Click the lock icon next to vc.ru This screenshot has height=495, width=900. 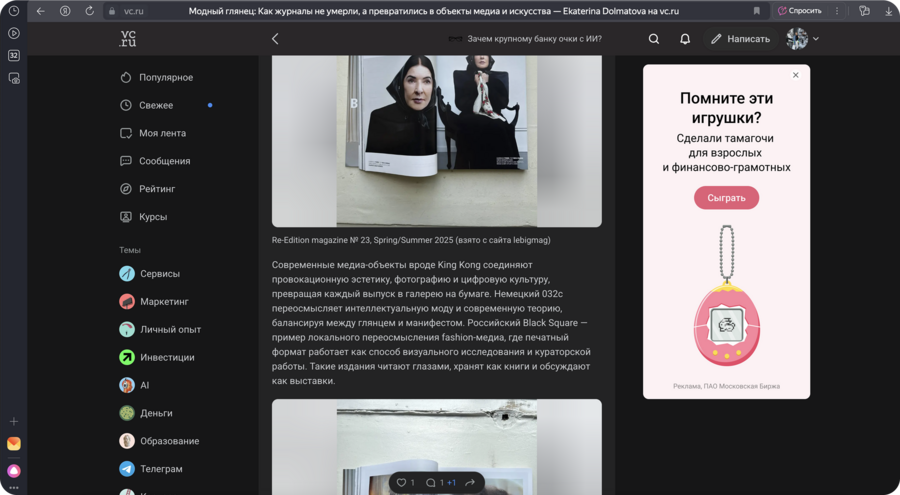[x=112, y=11]
